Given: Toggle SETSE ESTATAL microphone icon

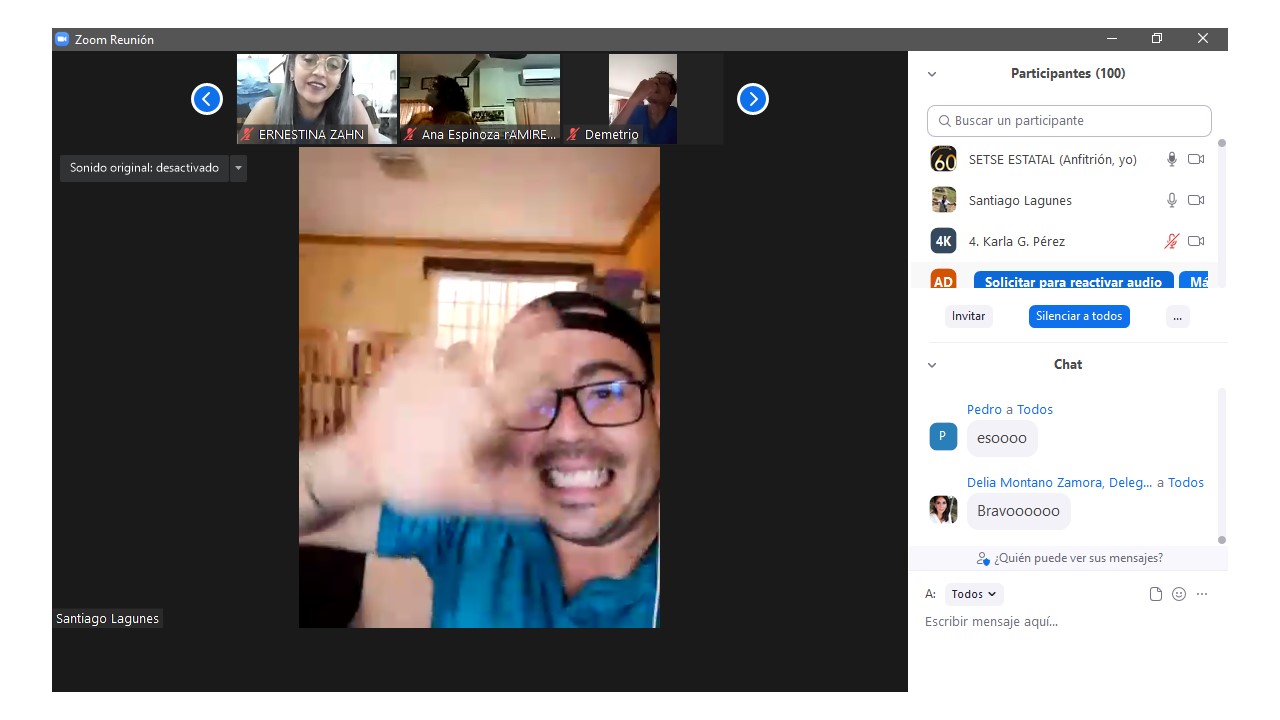Looking at the screenshot, I should (1172, 159).
